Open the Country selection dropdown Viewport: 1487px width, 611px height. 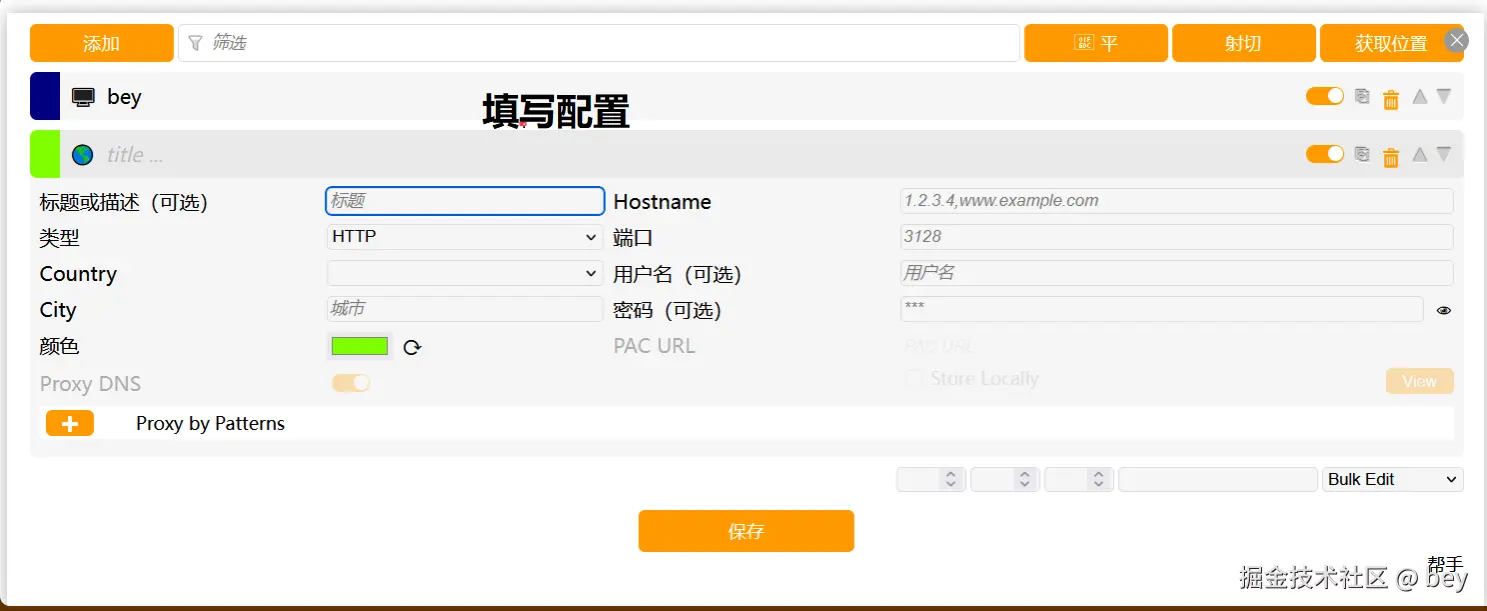coord(464,272)
